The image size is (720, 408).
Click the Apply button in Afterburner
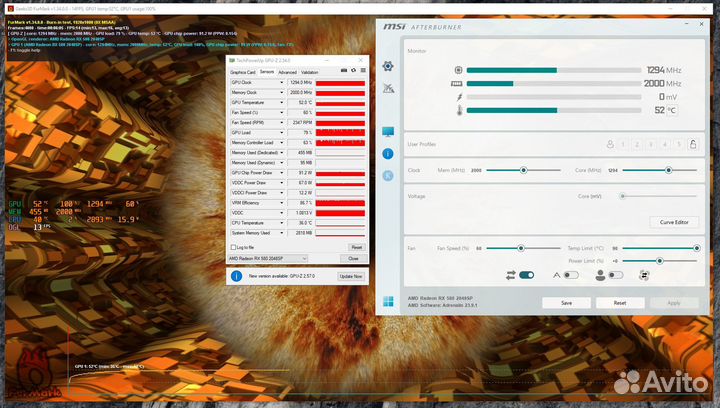674,303
